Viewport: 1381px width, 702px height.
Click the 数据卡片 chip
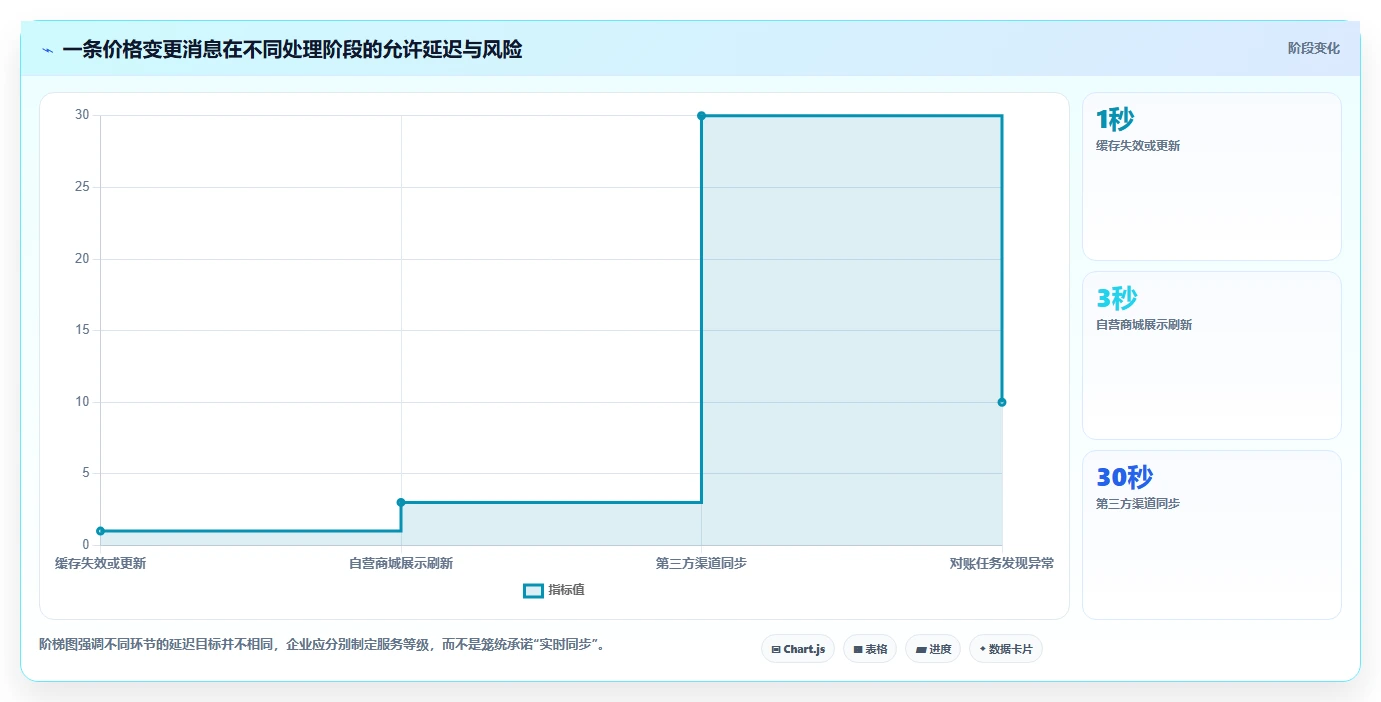[x=1006, y=649]
